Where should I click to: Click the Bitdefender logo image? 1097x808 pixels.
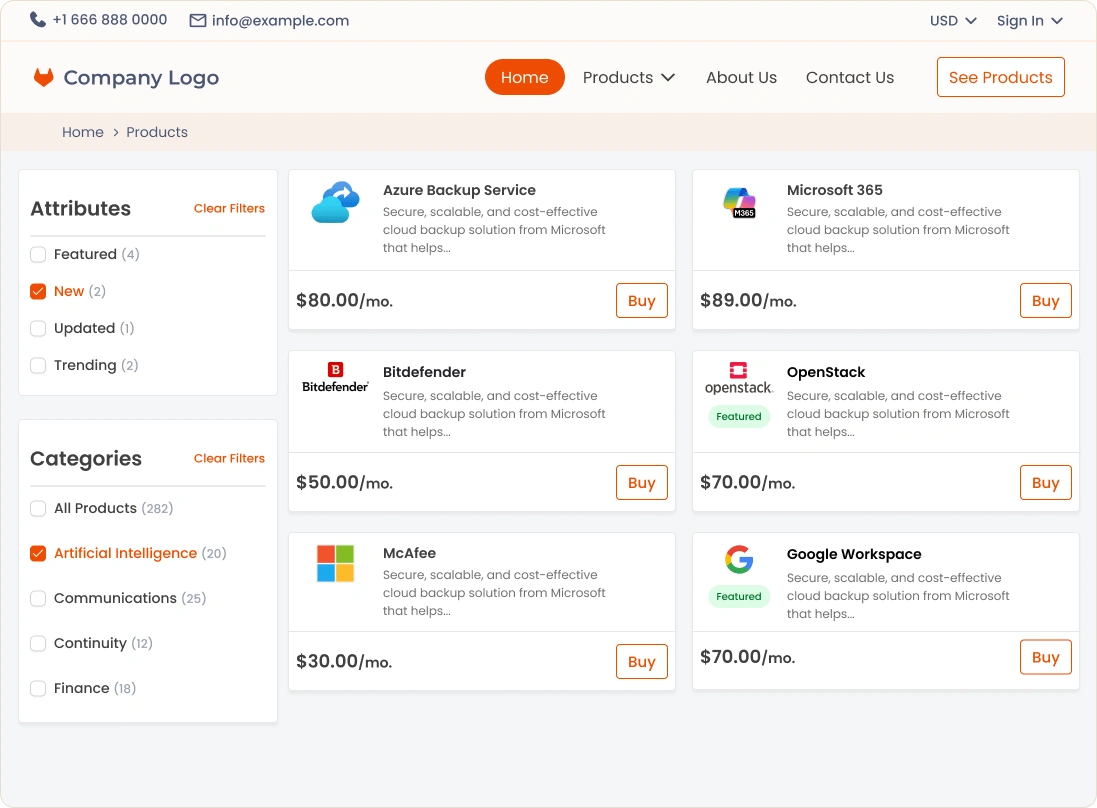coord(335,378)
